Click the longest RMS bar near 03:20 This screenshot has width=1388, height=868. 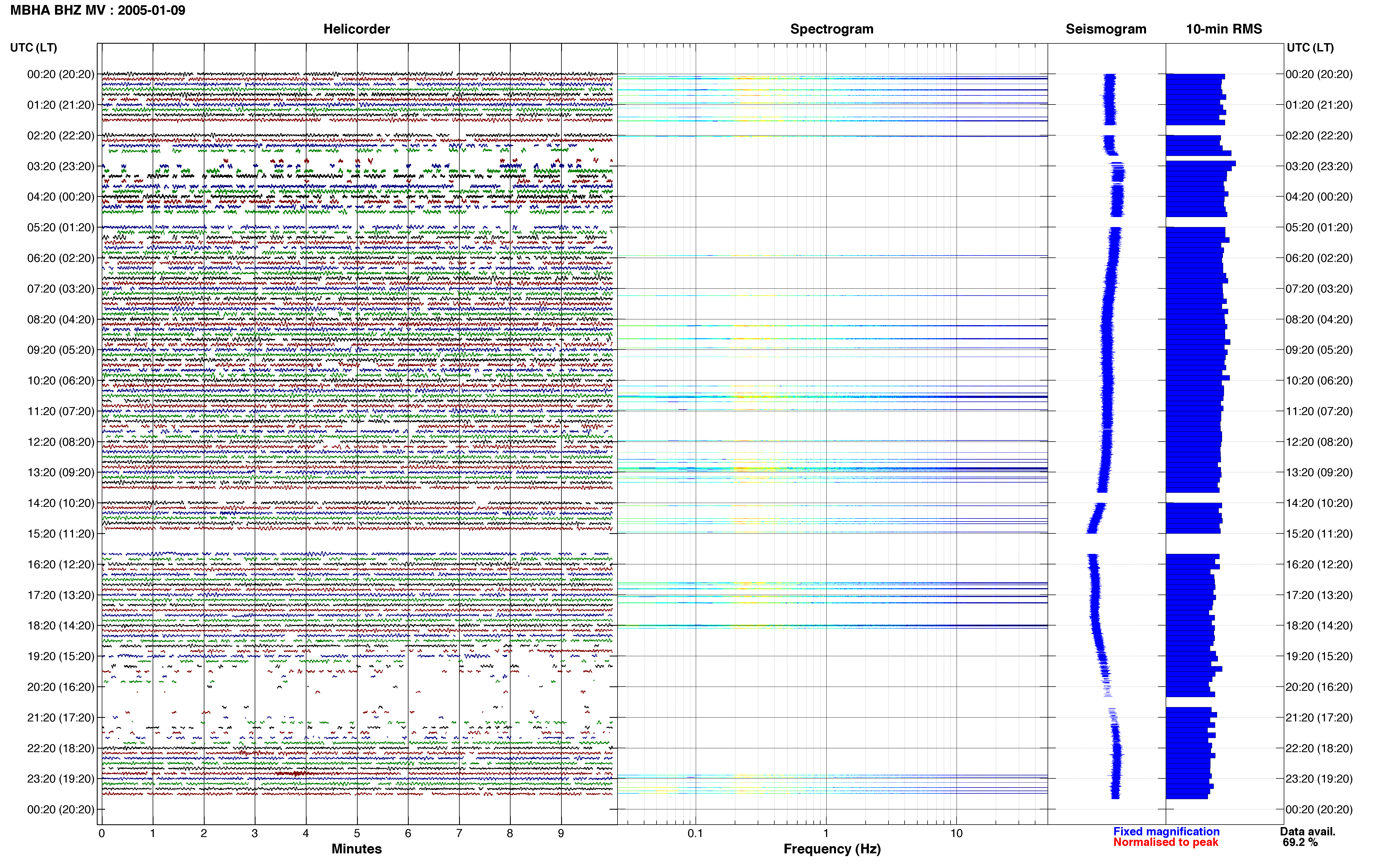[x=1200, y=164]
